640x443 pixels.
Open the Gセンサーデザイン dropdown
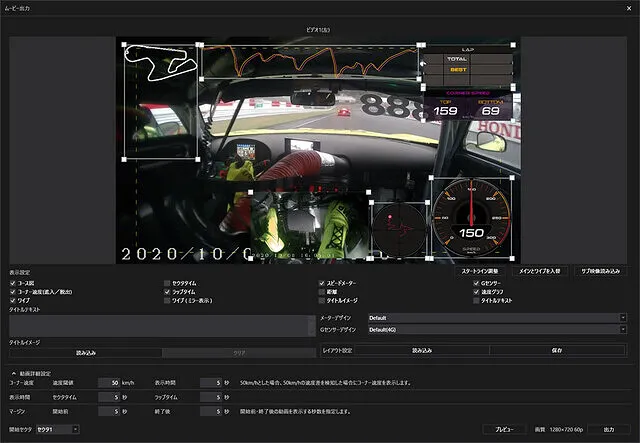[496, 329]
